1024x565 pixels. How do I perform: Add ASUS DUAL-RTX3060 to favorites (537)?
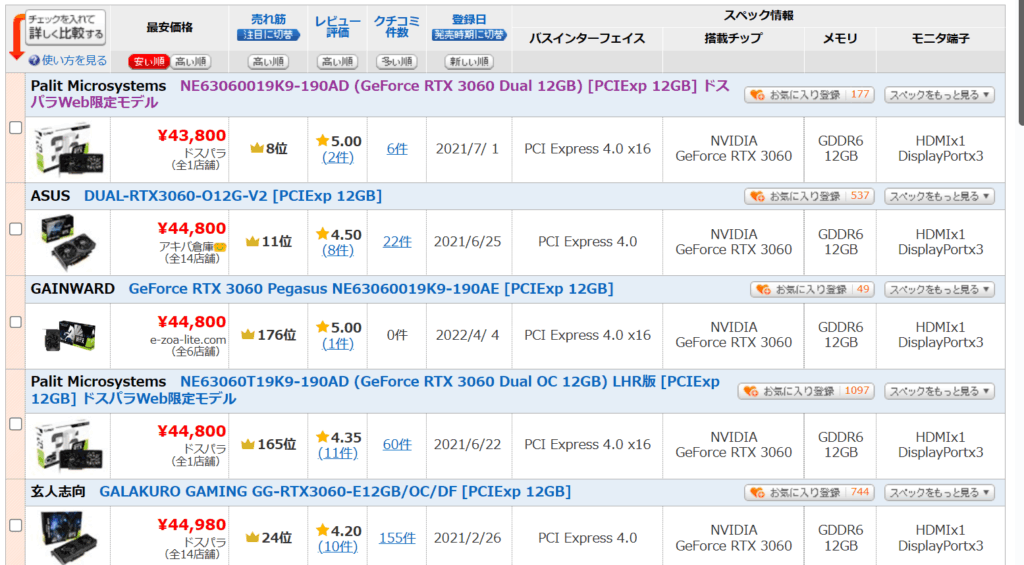click(809, 196)
